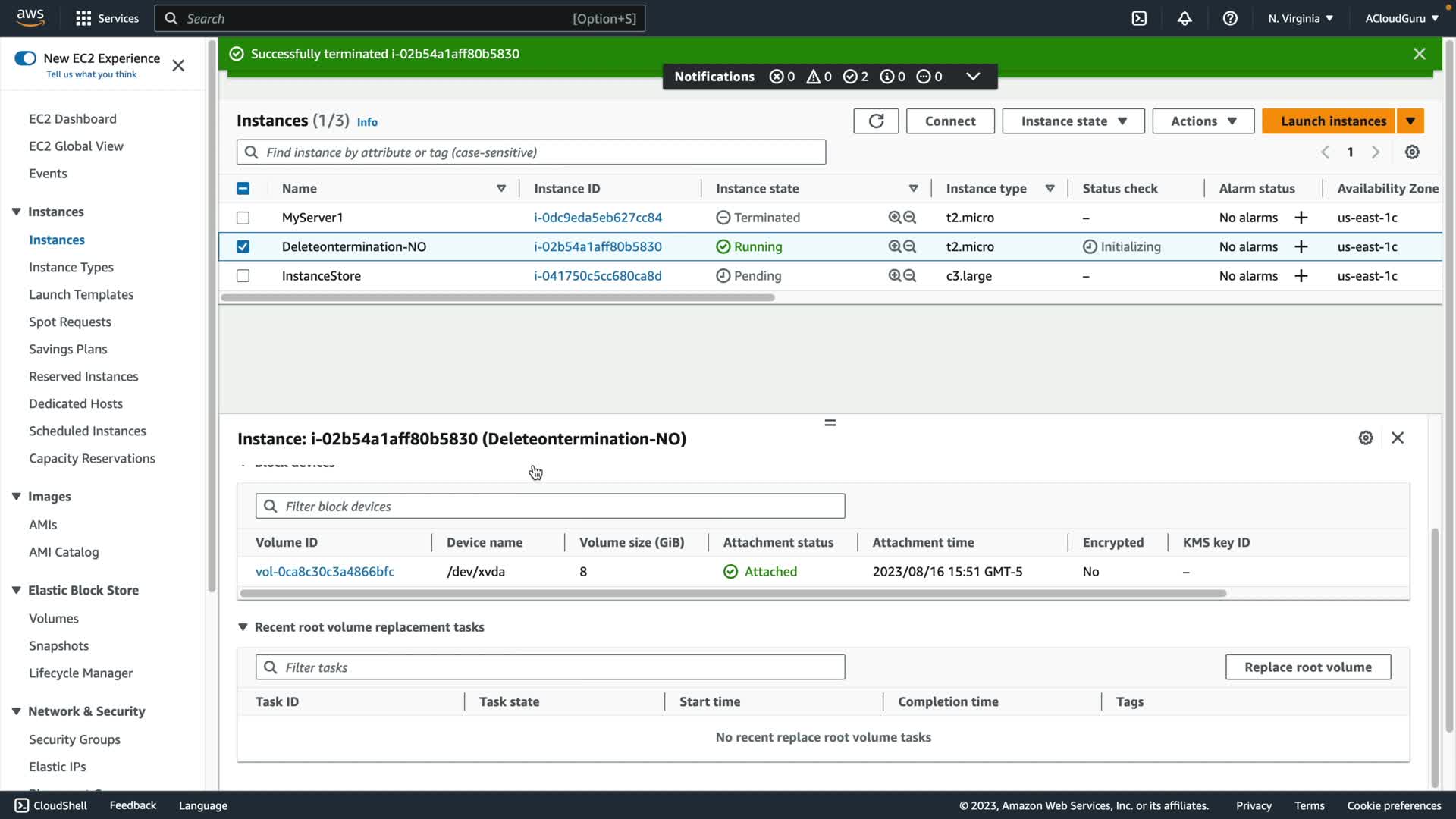
Task: Open Volumes in the sidebar
Action: pos(54,619)
